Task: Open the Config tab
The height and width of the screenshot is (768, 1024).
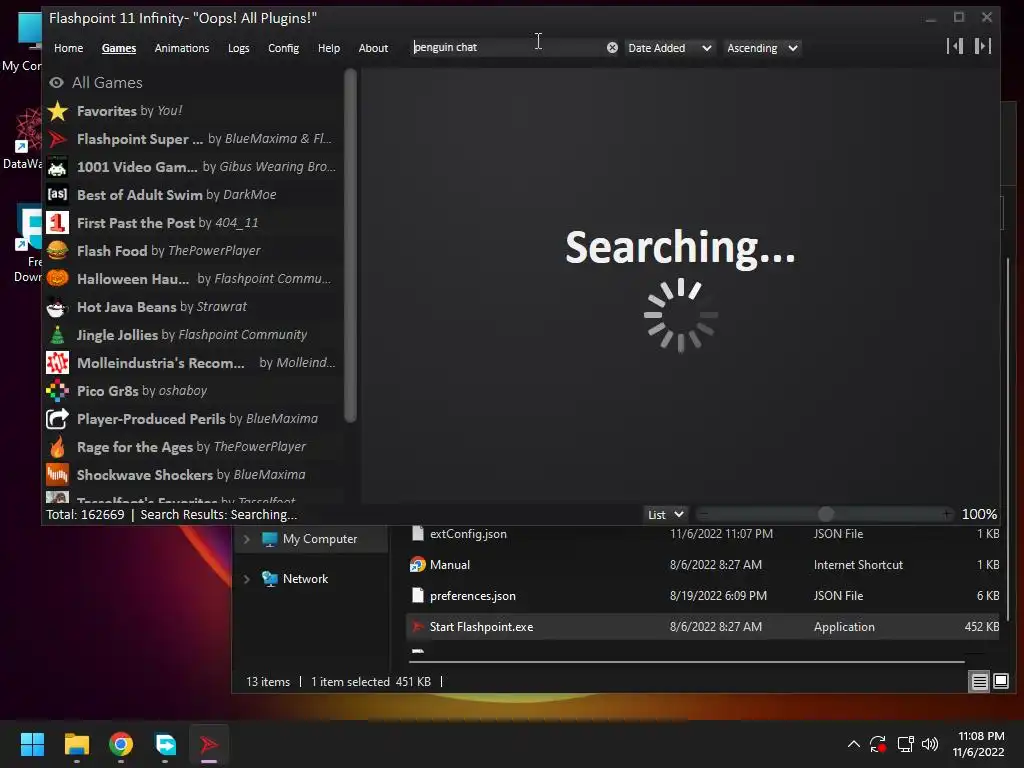Action: [283, 48]
